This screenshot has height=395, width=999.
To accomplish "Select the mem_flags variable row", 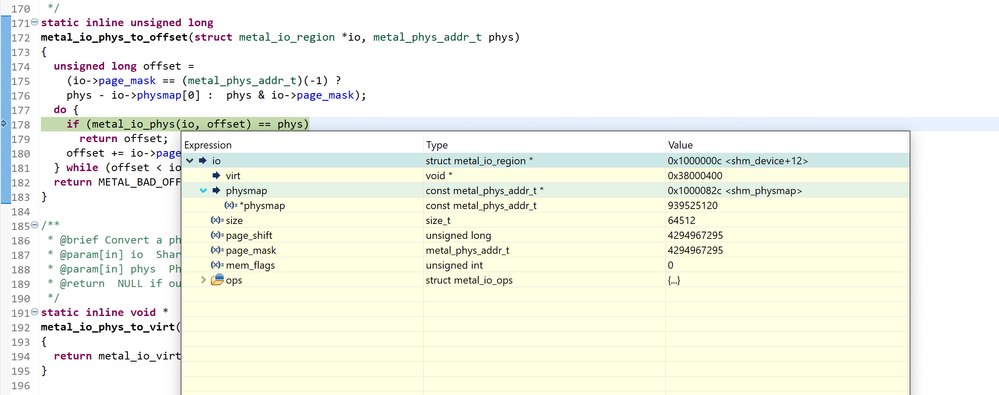I will click(545, 265).
